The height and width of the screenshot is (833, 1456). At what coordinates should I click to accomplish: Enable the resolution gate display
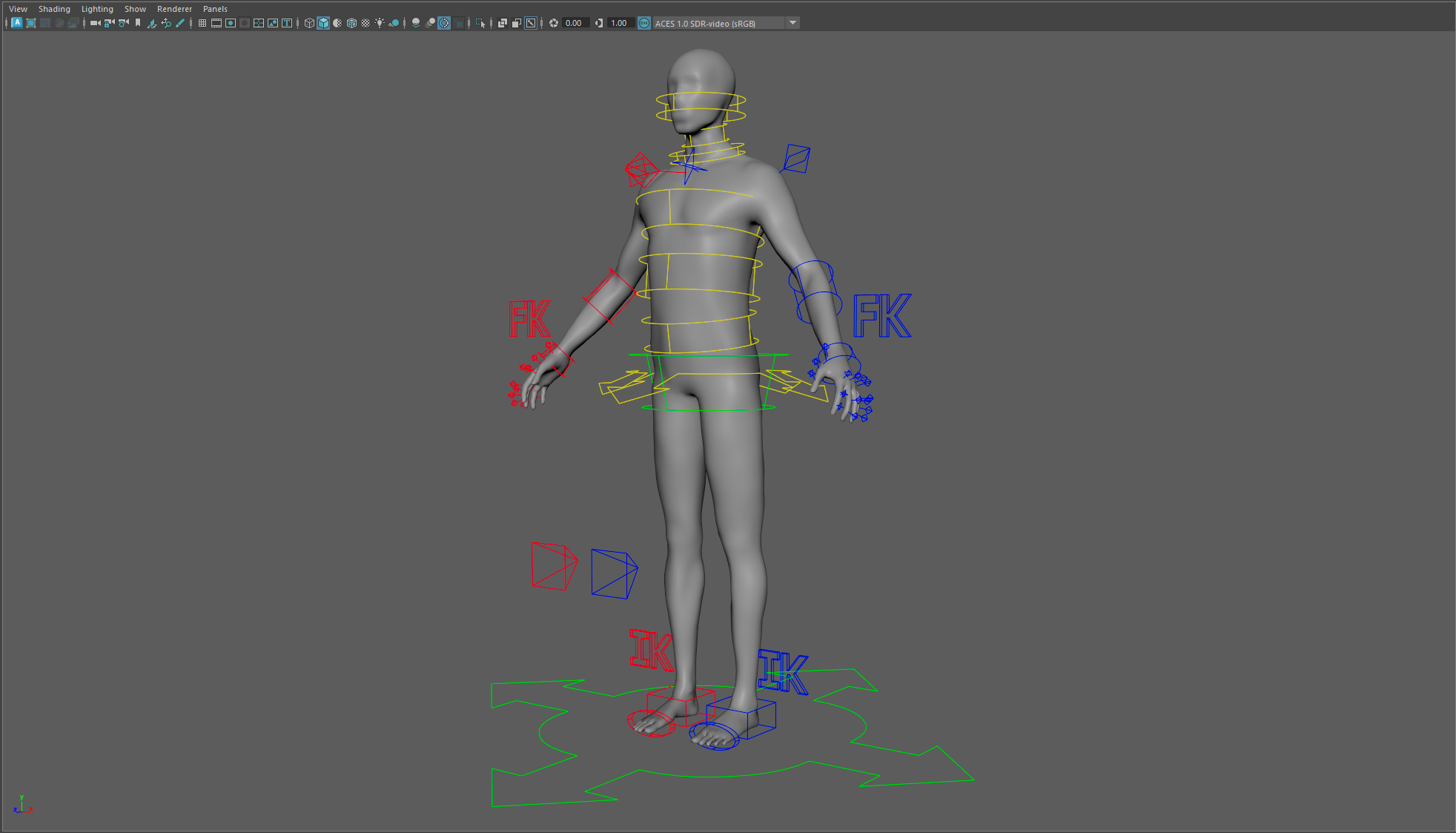230,22
